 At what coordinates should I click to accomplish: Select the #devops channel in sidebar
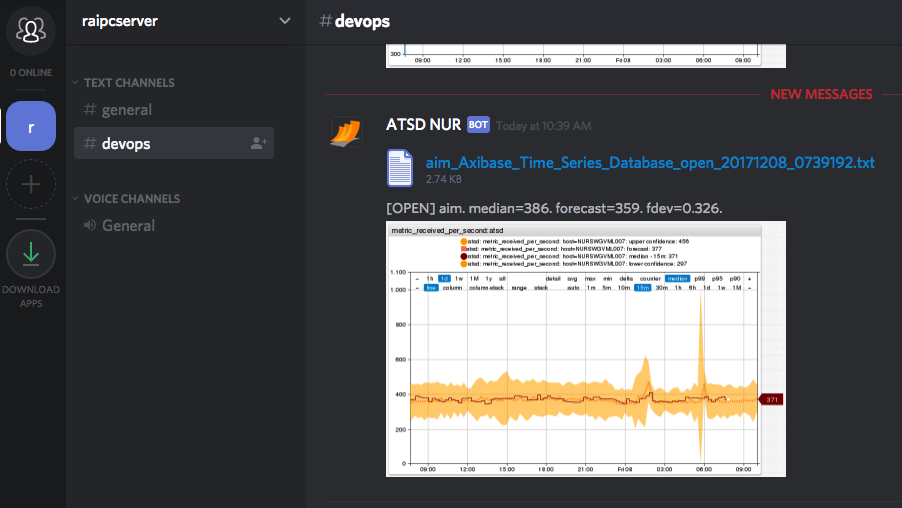point(126,144)
